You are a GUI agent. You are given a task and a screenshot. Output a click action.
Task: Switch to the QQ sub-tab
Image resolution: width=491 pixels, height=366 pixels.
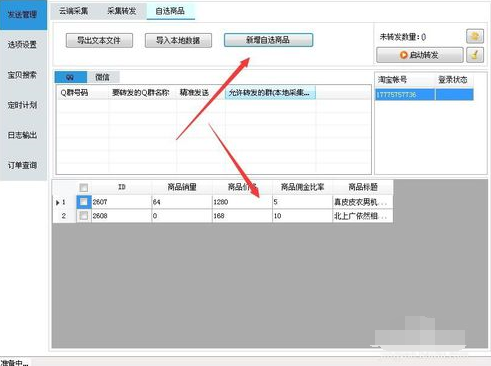click(70, 77)
